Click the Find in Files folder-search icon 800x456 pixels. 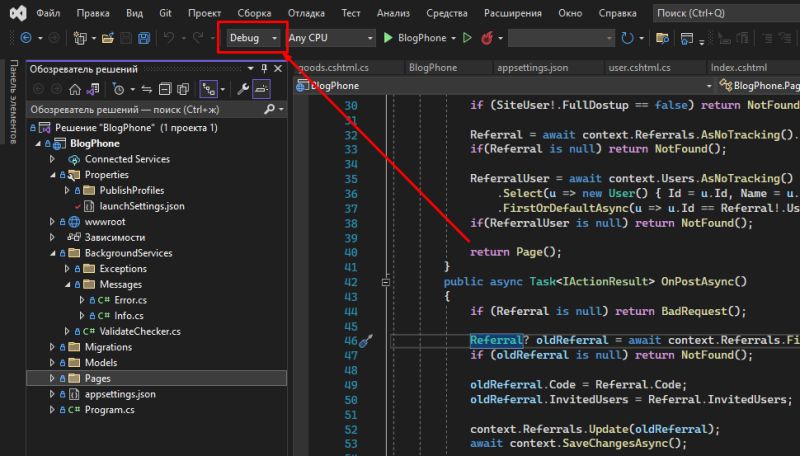click(662, 38)
